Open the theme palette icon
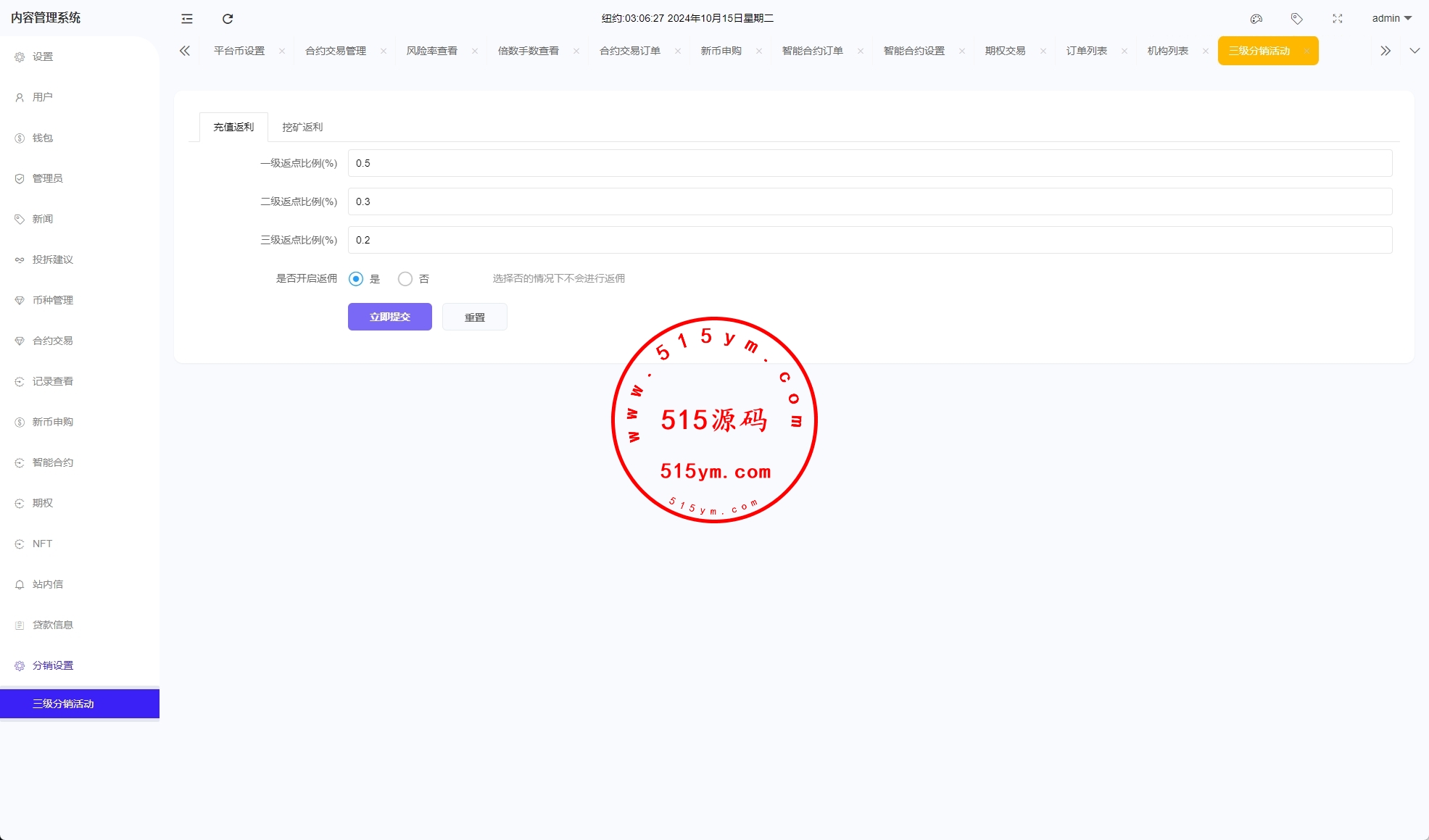Viewport: 1429px width, 840px height. coord(1256,19)
